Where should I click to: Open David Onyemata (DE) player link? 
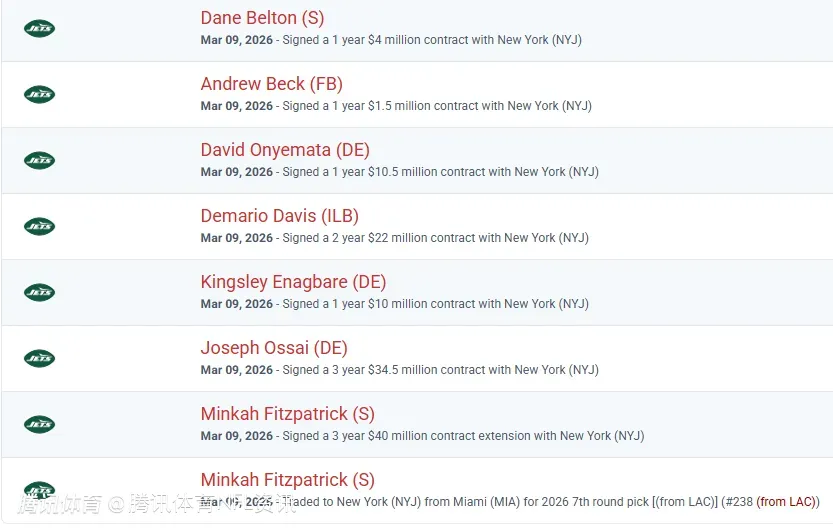click(285, 150)
